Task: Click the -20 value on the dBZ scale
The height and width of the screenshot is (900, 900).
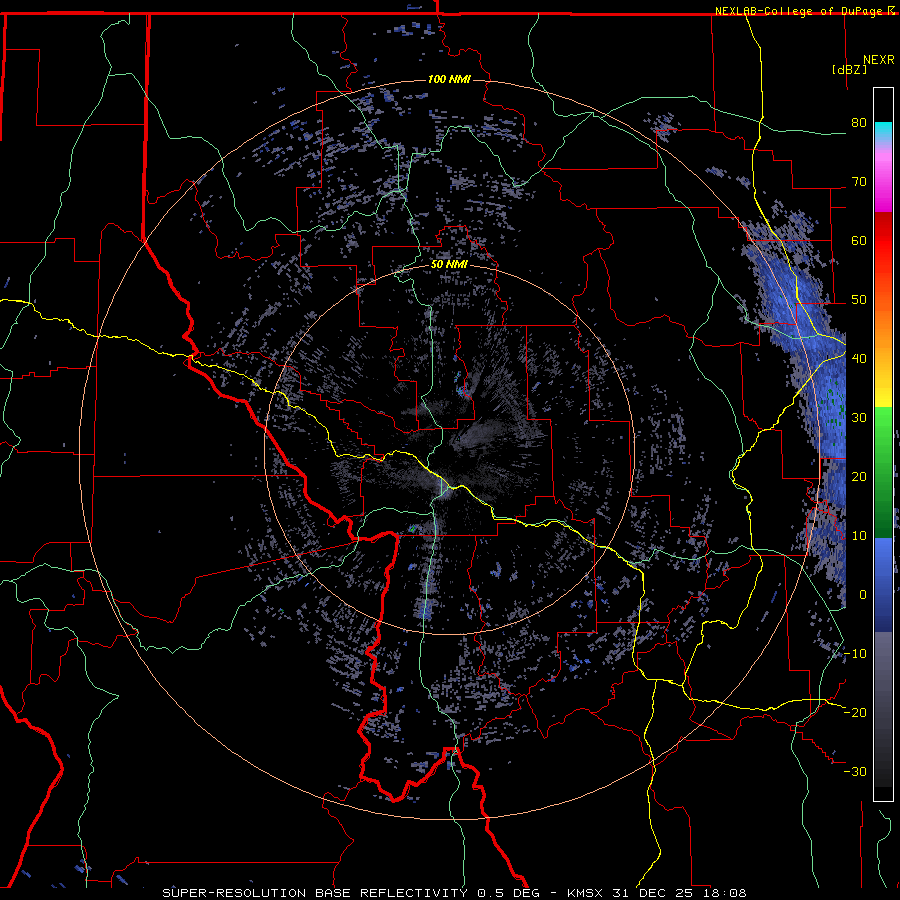Action: point(855,712)
